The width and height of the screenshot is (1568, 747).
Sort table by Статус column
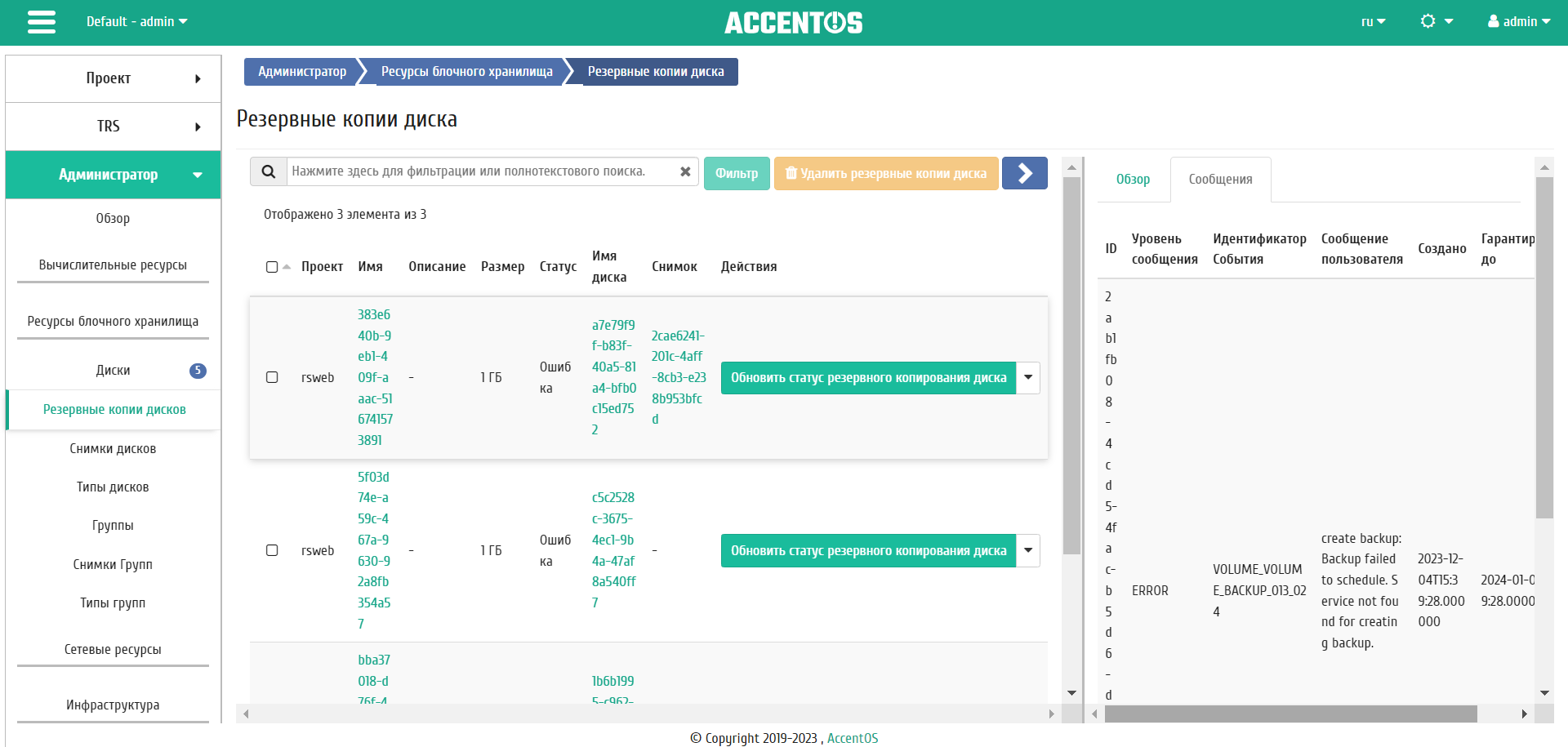tap(558, 267)
